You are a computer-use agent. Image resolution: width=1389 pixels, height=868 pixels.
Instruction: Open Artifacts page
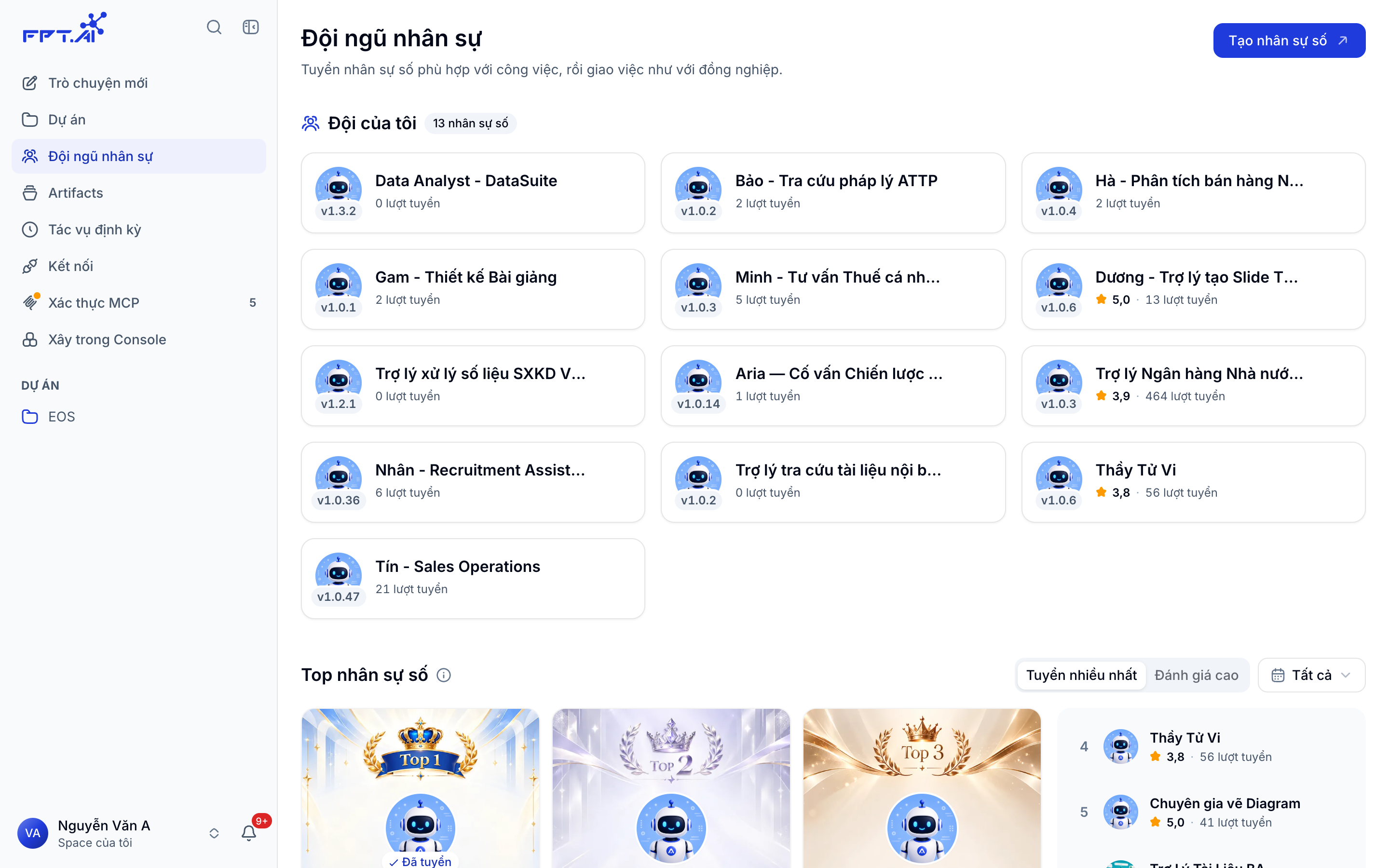[139, 193]
